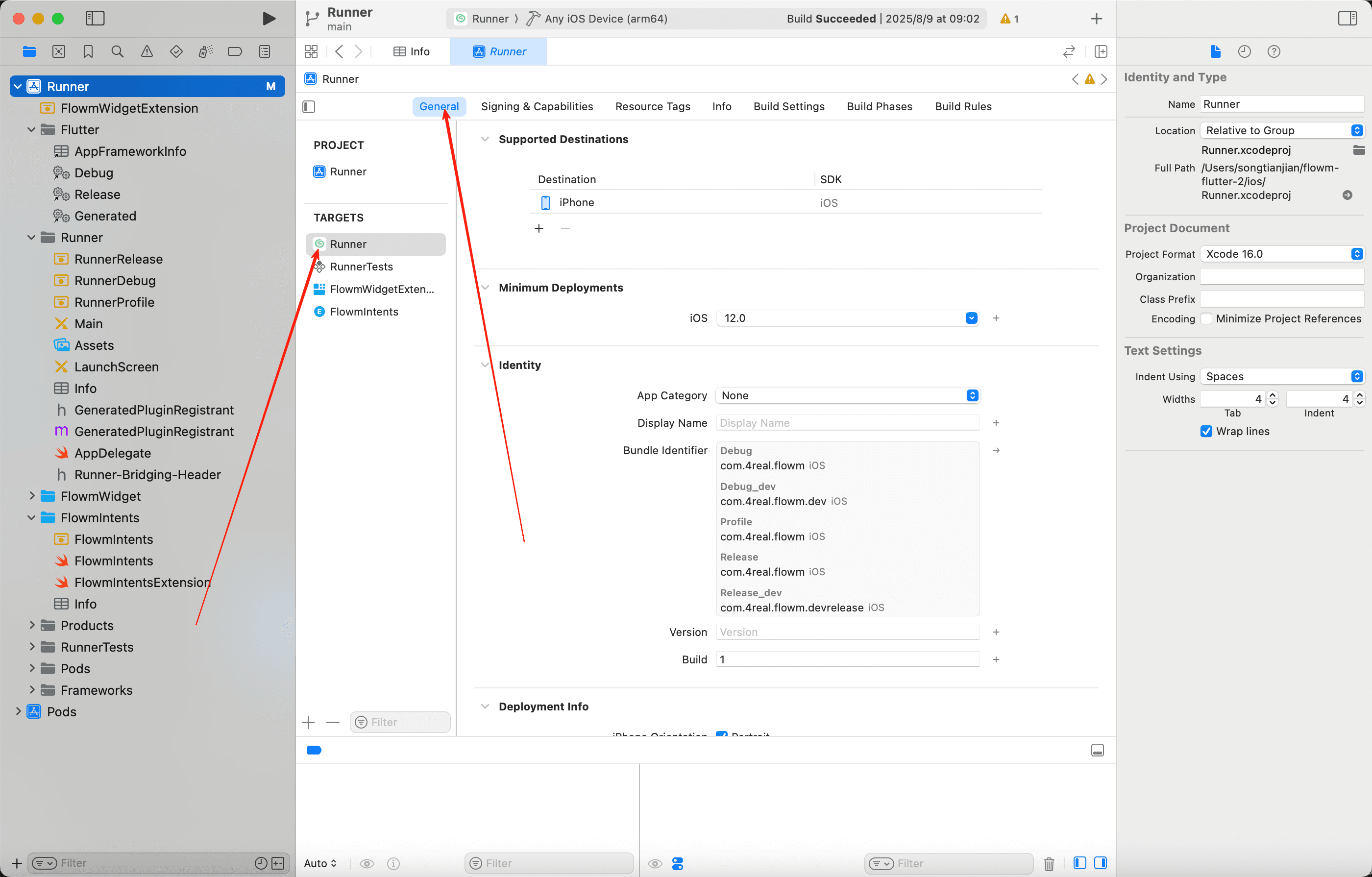1372x877 pixels.
Task: Increase the Tab width stepper
Action: pos(1273,395)
